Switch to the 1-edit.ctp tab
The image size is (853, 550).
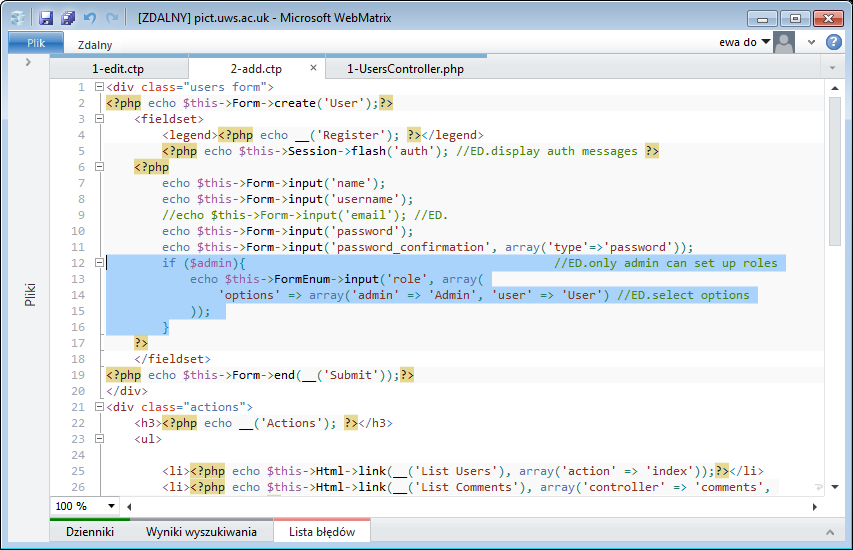pyautogui.click(x=118, y=69)
